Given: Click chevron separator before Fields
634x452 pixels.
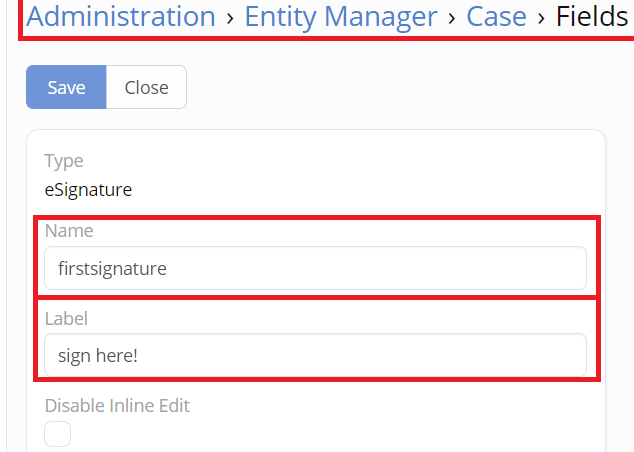Looking at the screenshot, I should (541, 18).
